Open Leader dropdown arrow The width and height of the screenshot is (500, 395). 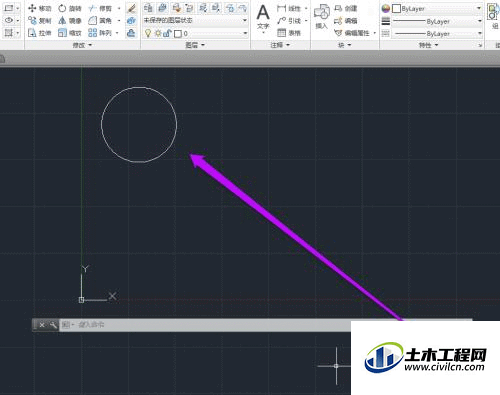point(306,21)
